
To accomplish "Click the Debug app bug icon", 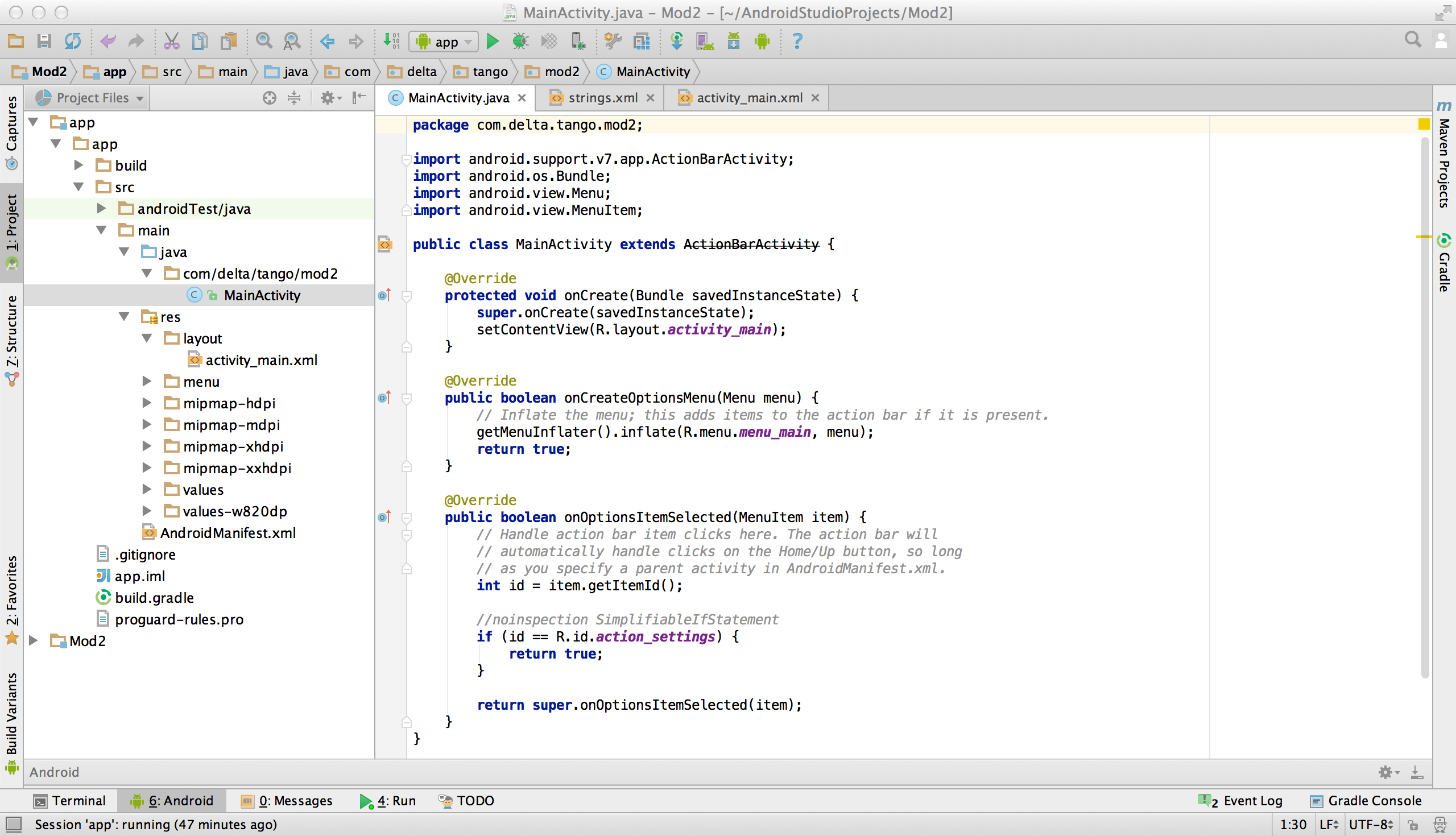I will click(520, 42).
